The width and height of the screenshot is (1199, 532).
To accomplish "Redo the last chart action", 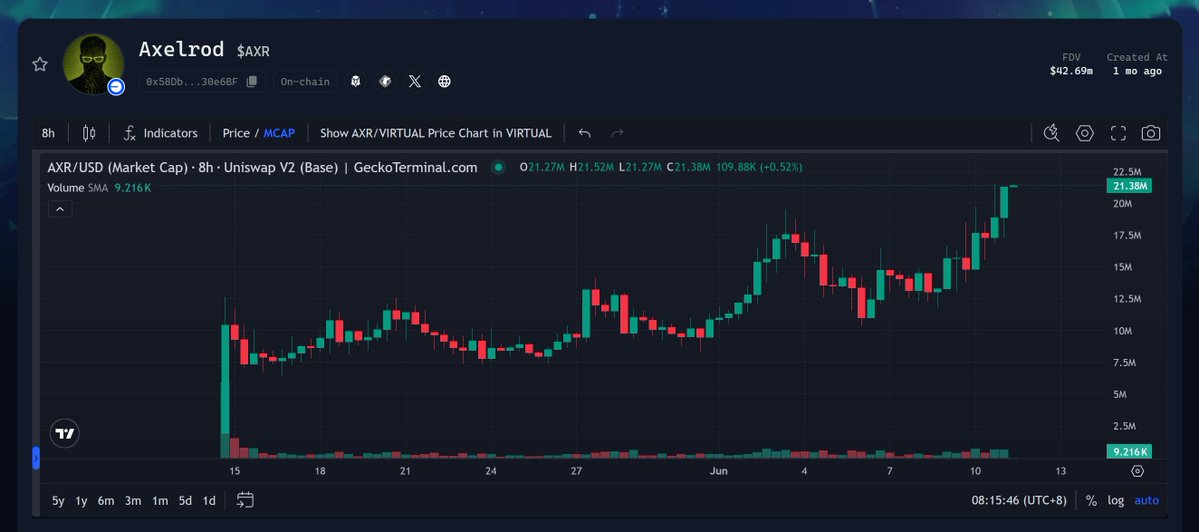I will (x=617, y=133).
